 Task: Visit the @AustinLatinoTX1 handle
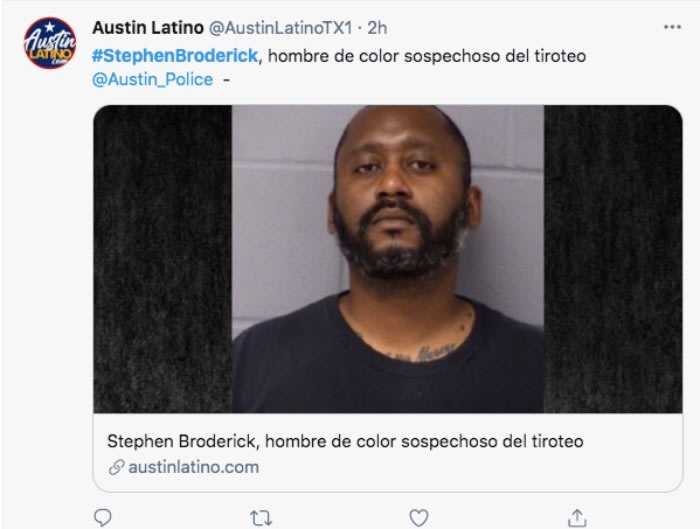click(281, 28)
